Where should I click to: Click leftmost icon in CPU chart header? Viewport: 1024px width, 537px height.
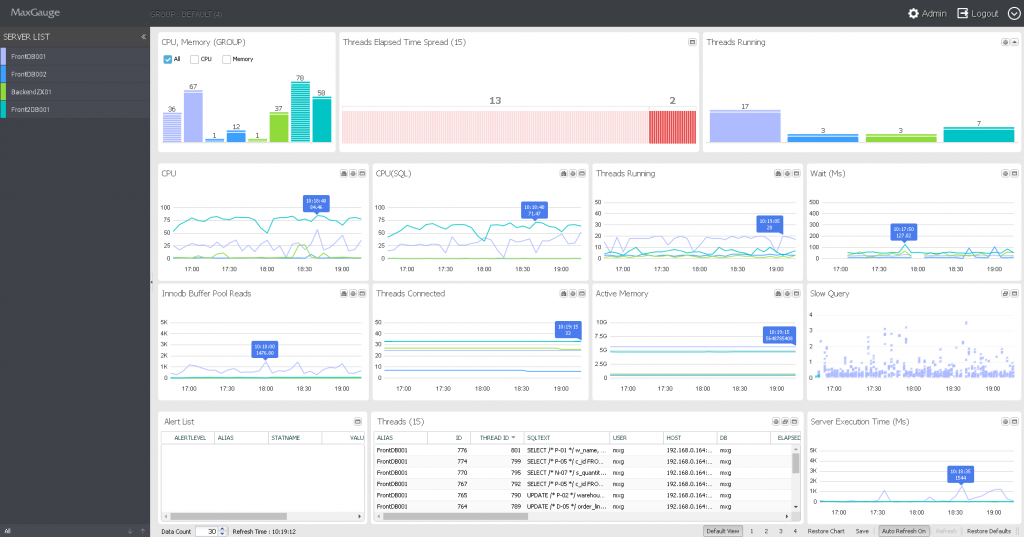(x=344, y=174)
